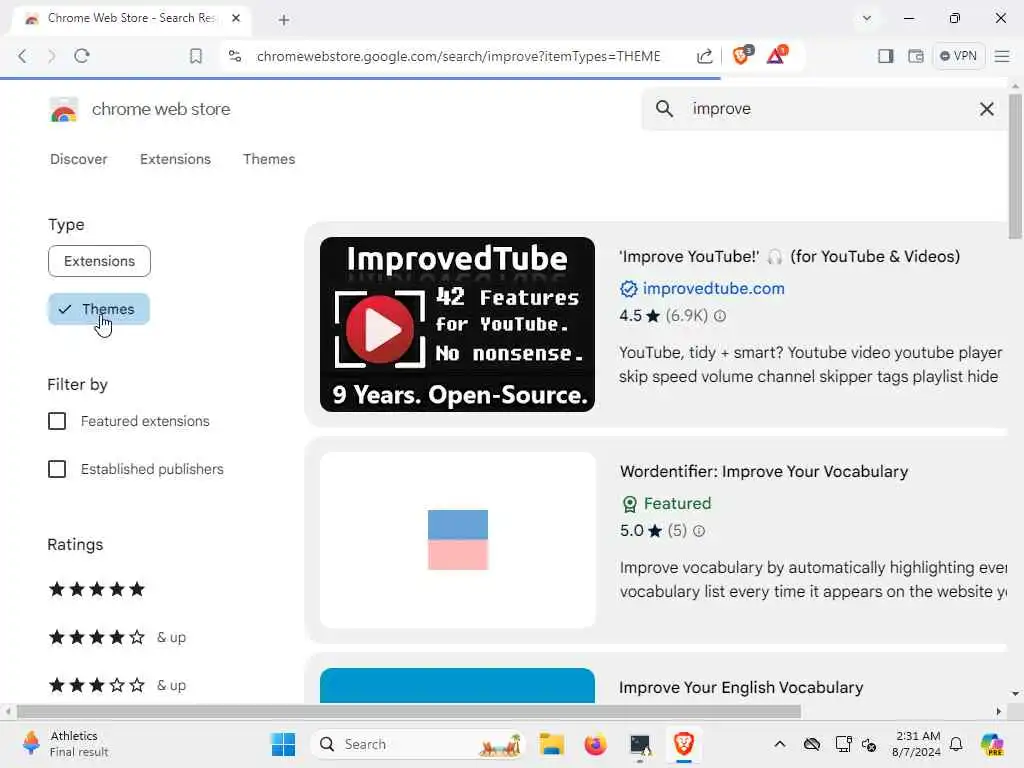
Task: Bookmark this page
Action: [x=195, y=56]
